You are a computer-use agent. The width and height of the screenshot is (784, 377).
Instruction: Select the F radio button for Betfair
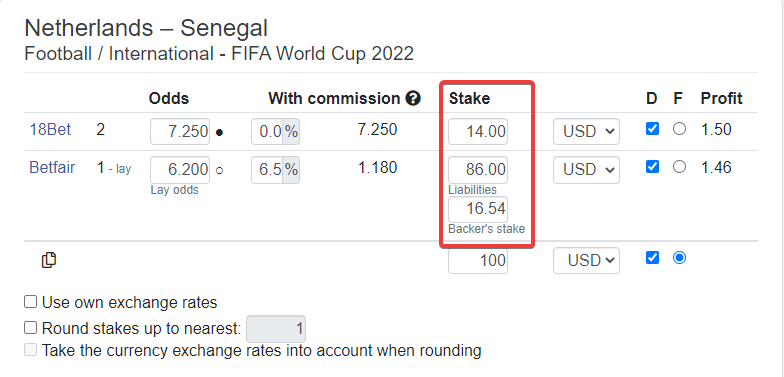pyautogui.click(x=679, y=166)
